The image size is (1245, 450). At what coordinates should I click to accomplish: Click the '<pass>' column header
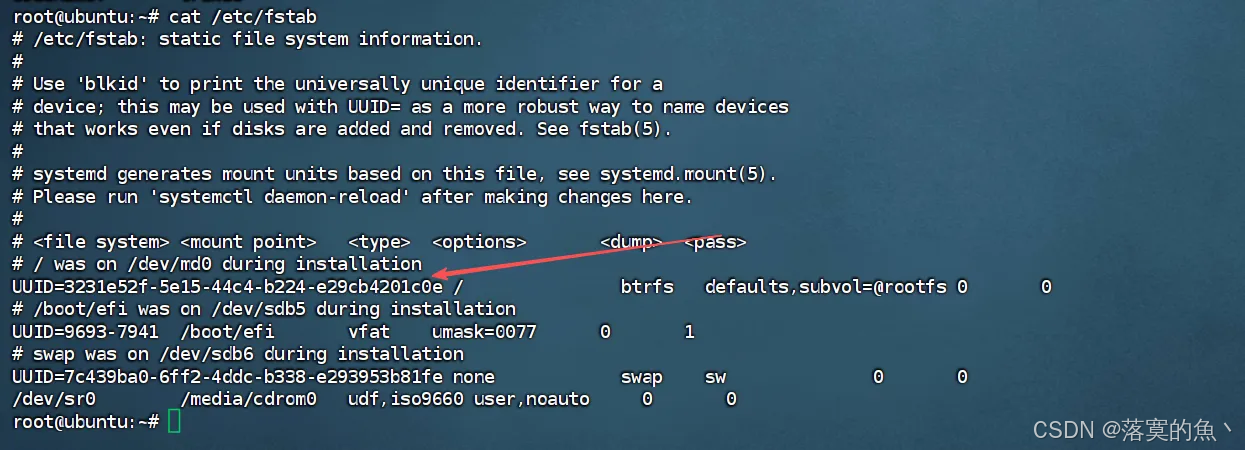point(715,242)
